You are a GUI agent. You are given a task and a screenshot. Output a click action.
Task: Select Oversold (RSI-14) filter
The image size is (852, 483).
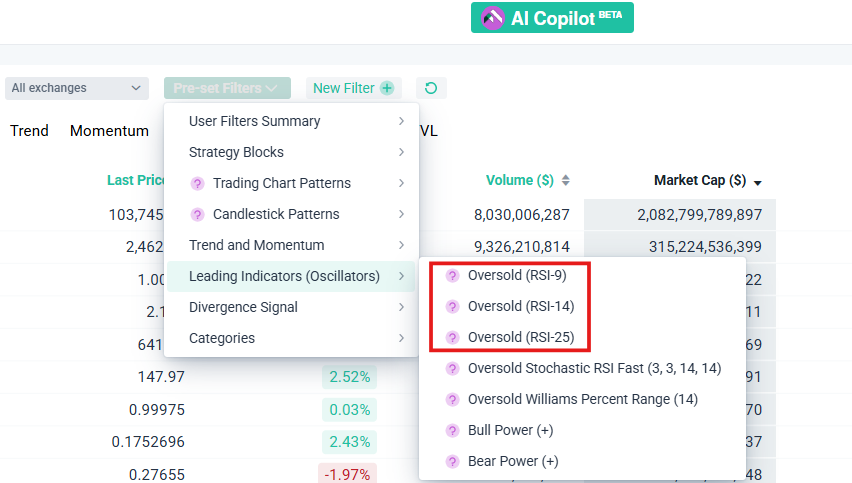pyautogui.click(x=521, y=307)
